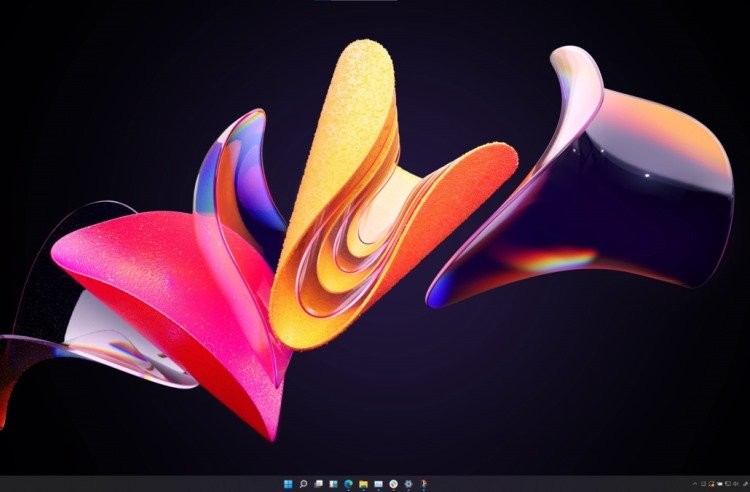This screenshot has width=750, height=492.
Task: Open the round multicolored app icon in the taskbar
Action: coord(394,484)
